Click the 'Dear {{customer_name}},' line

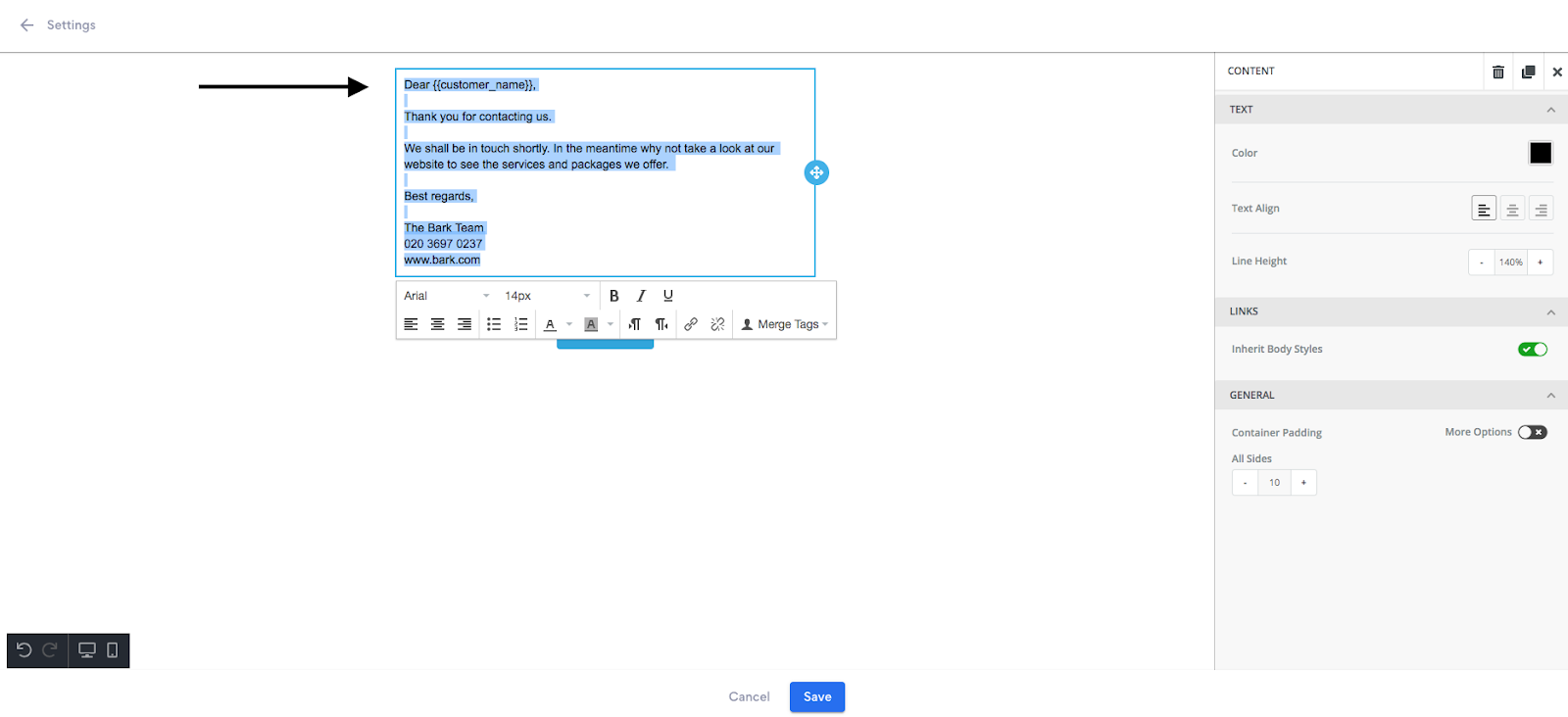pos(470,85)
